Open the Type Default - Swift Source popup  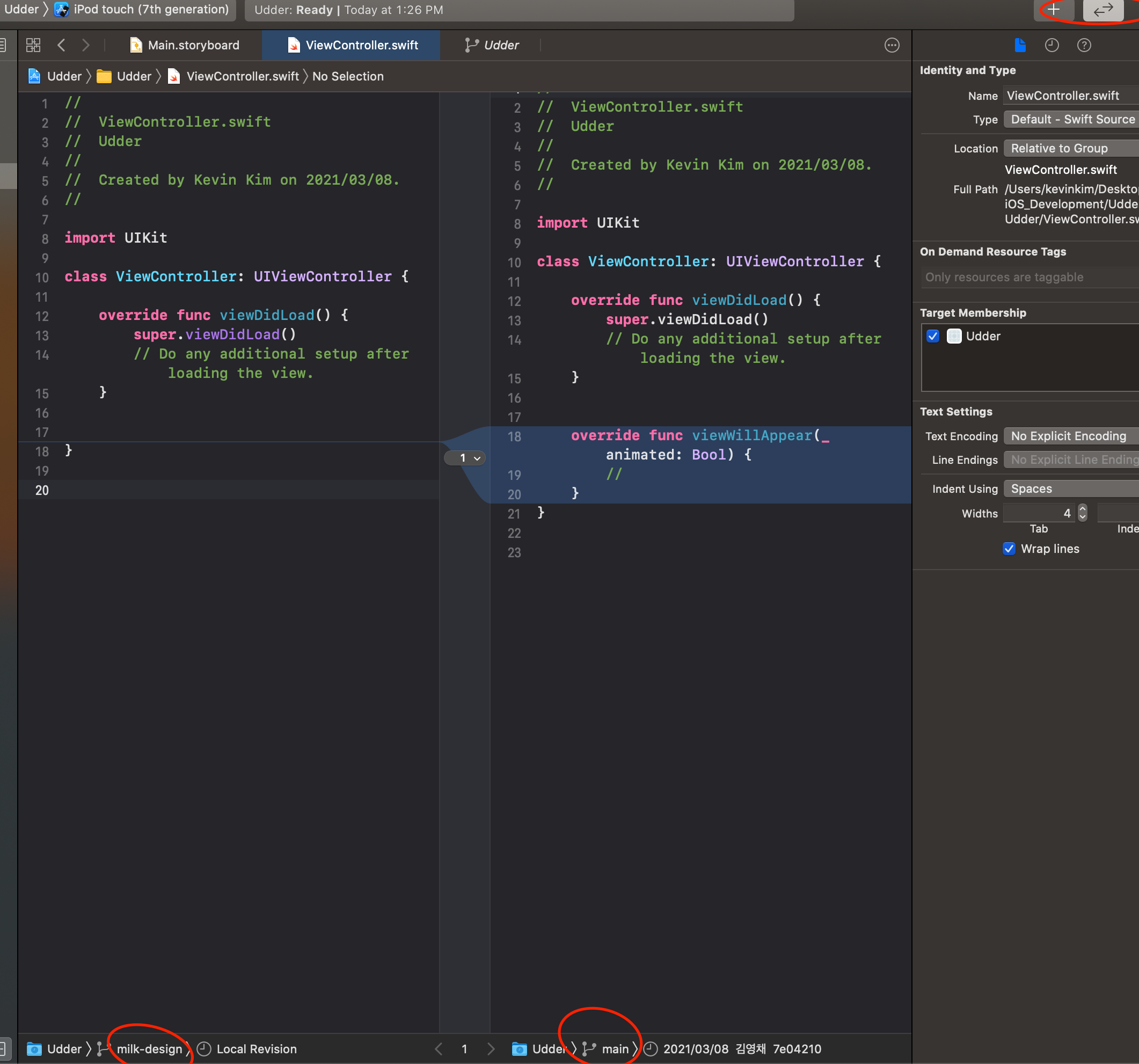(1071, 119)
